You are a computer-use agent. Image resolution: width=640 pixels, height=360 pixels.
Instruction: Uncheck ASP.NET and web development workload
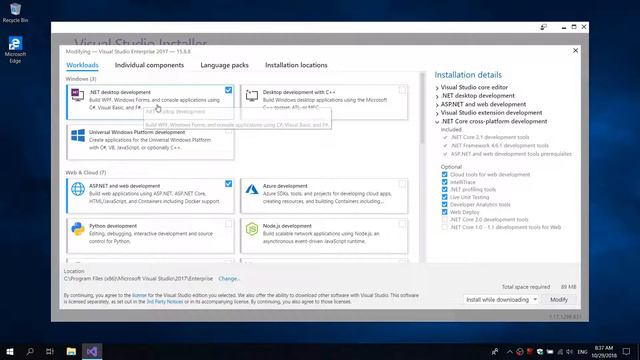tap(229, 184)
